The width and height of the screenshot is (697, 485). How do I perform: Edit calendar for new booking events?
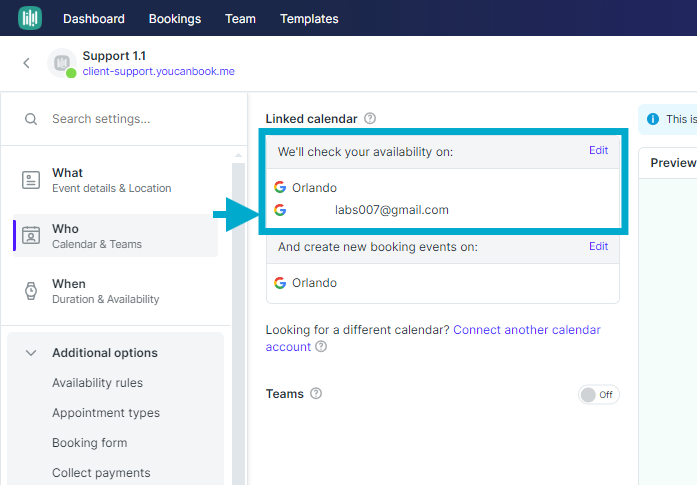pyautogui.click(x=598, y=246)
